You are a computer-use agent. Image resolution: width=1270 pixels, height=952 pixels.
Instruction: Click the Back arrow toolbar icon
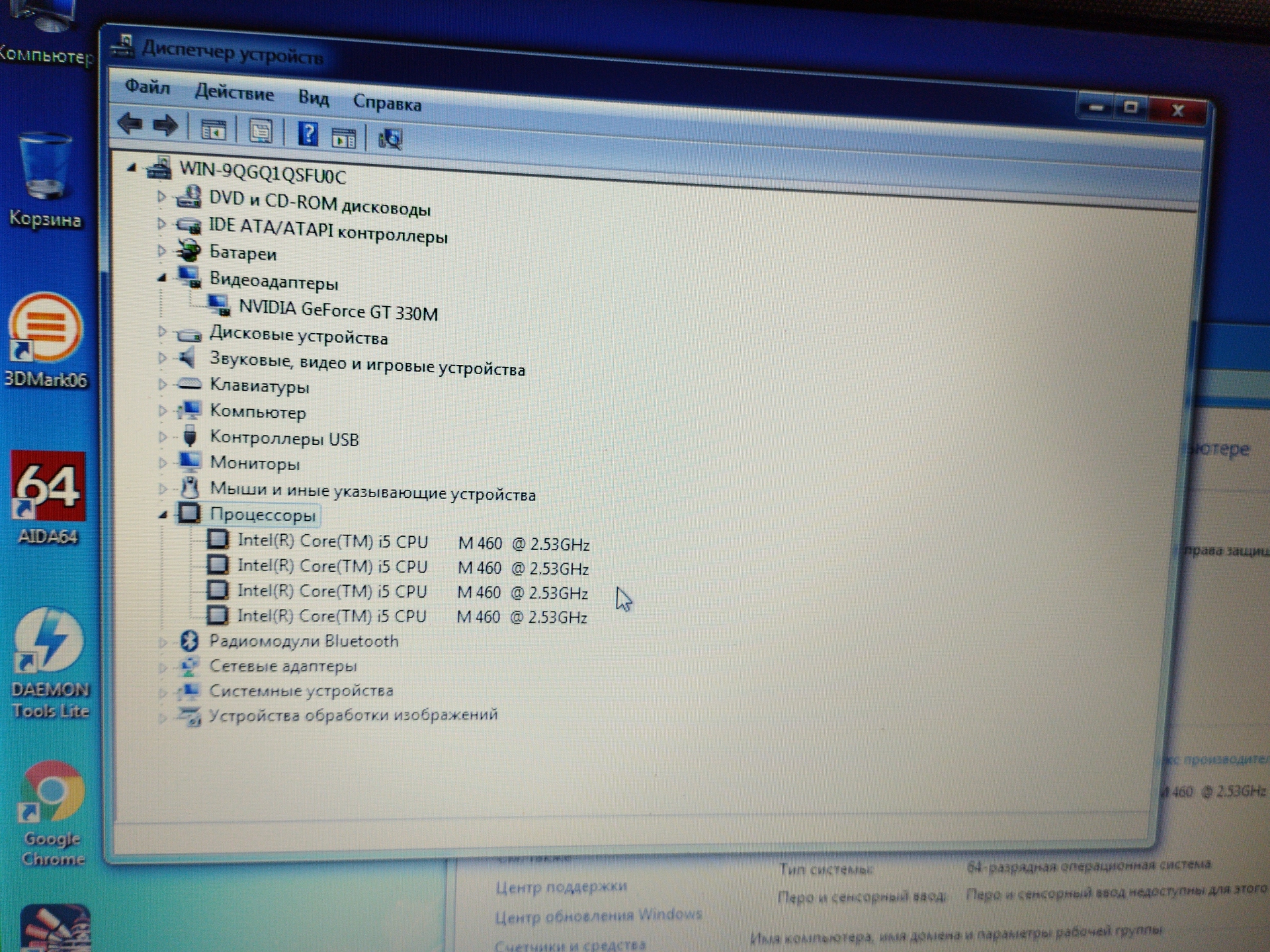(130, 124)
